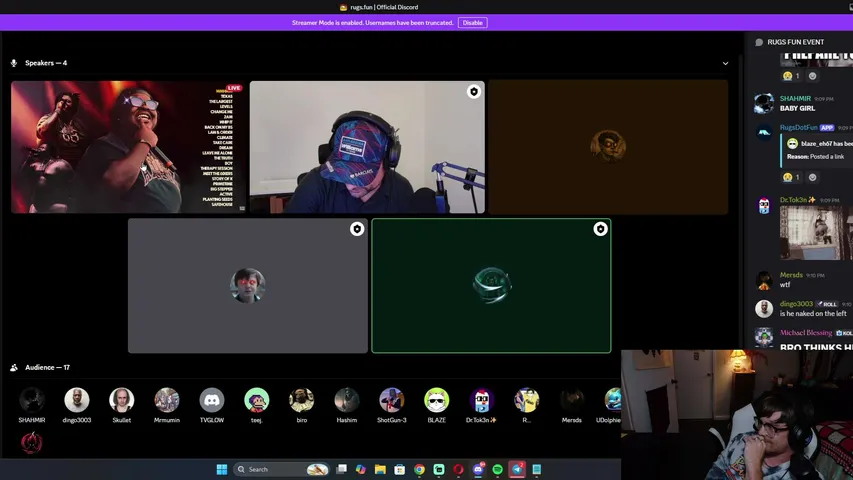The height and width of the screenshot is (480, 853).
Task: Disable Streamer Mode via the banner button
Action: click(x=472, y=23)
